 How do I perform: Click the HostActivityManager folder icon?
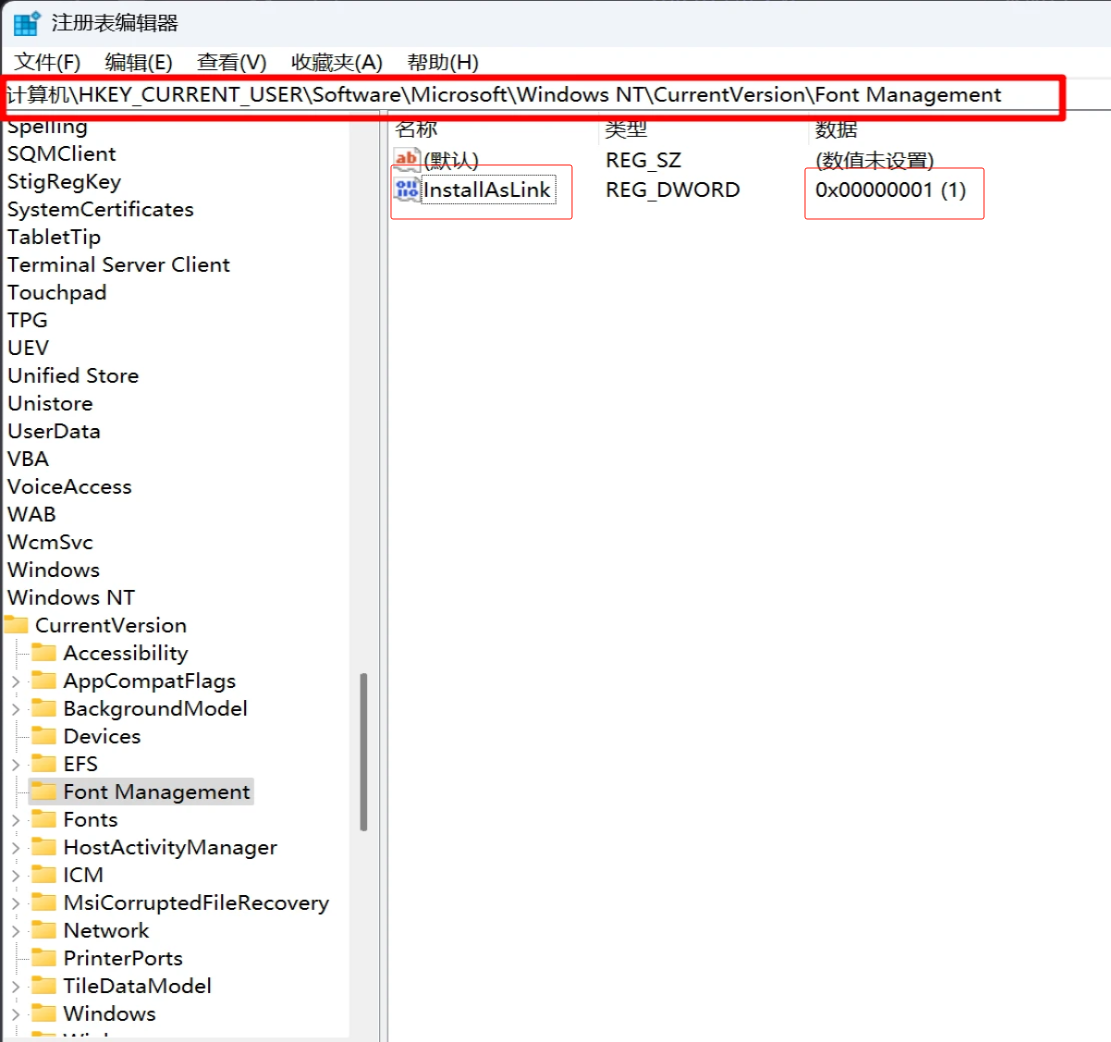pyautogui.click(x=44, y=846)
